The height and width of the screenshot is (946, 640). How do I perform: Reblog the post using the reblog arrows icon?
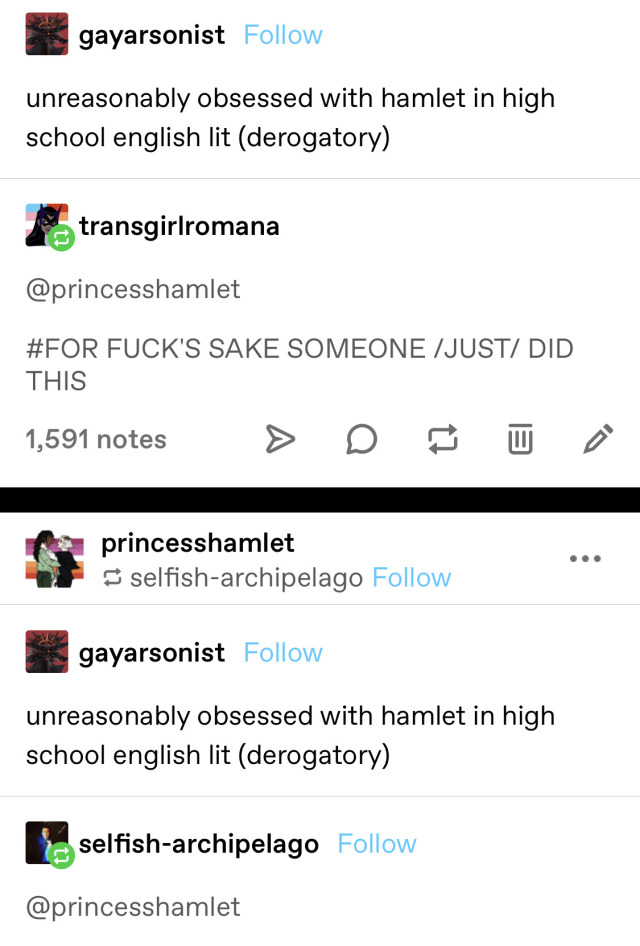[x=442, y=439]
